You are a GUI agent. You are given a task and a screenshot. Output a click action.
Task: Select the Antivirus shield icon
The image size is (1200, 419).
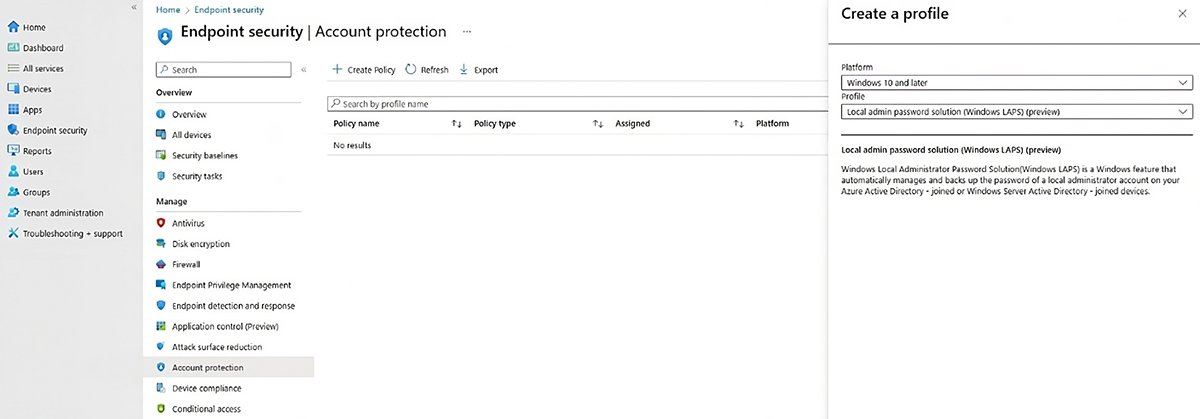160,223
